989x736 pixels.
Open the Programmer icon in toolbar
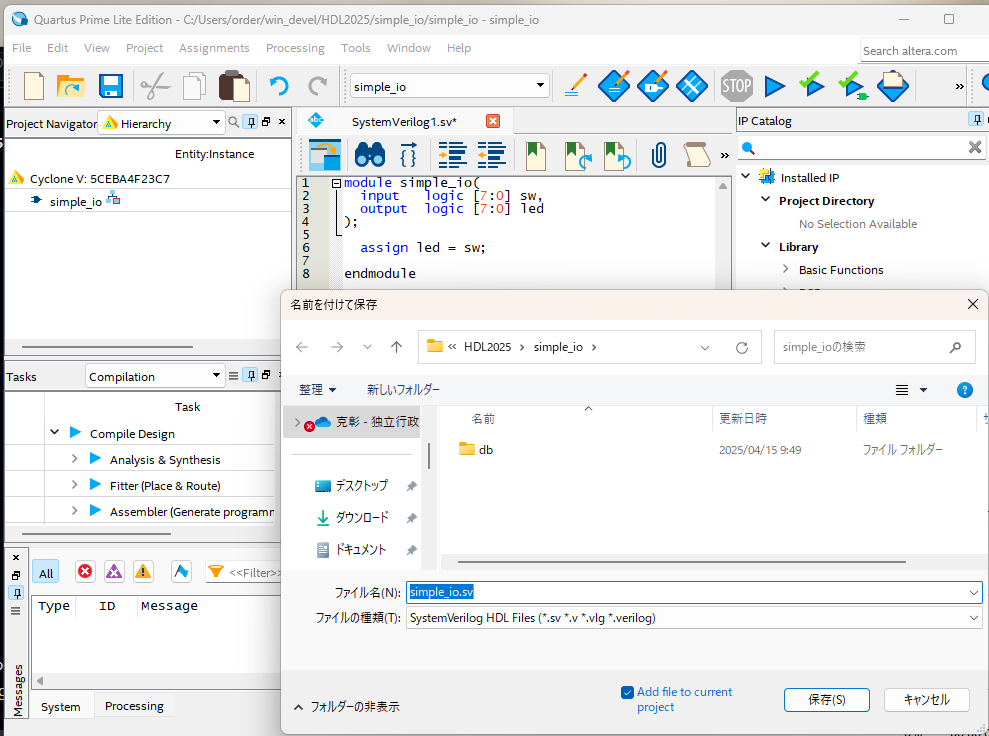coord(892,86)
